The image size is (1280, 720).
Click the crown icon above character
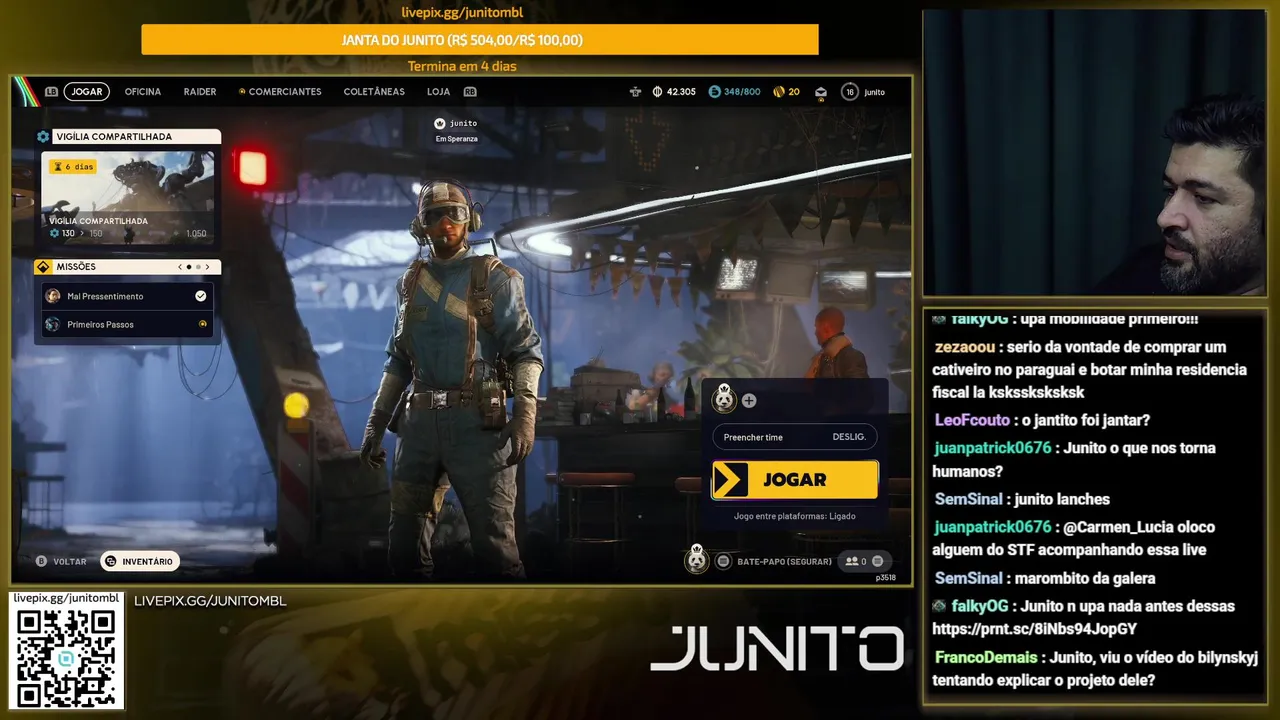pos(439,123)
